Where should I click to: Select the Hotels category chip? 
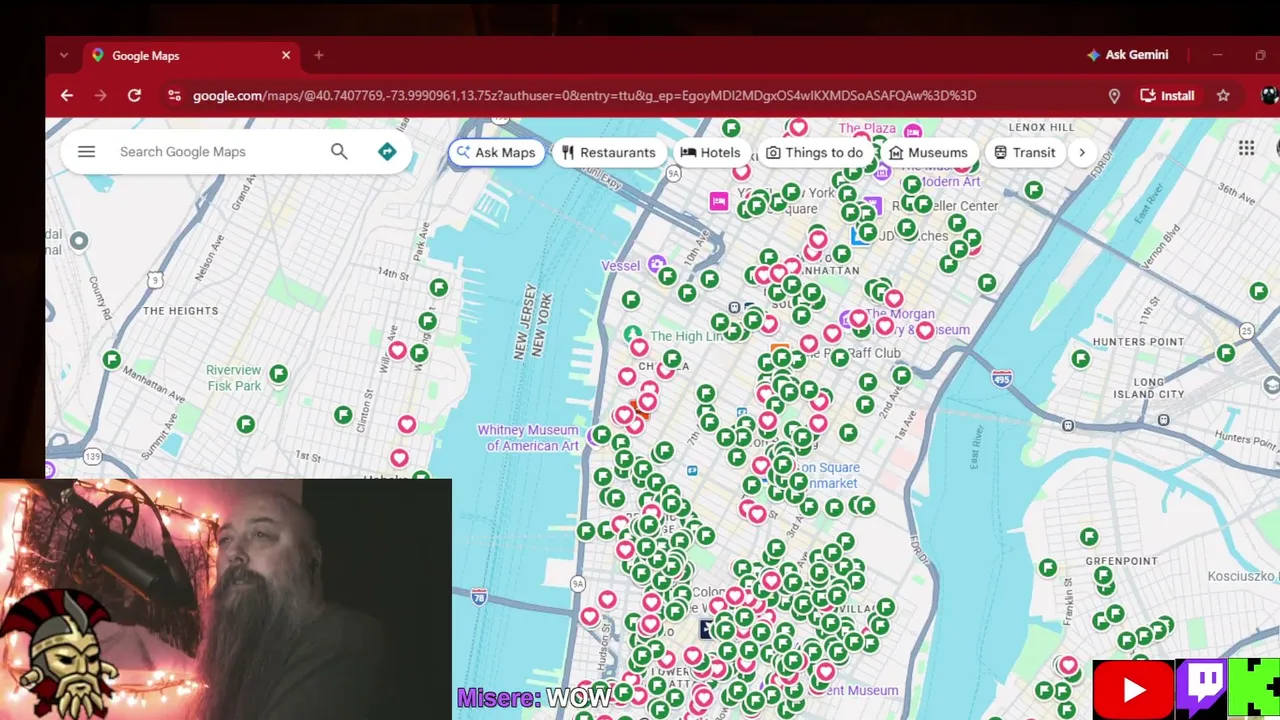(x=711, y=152)
